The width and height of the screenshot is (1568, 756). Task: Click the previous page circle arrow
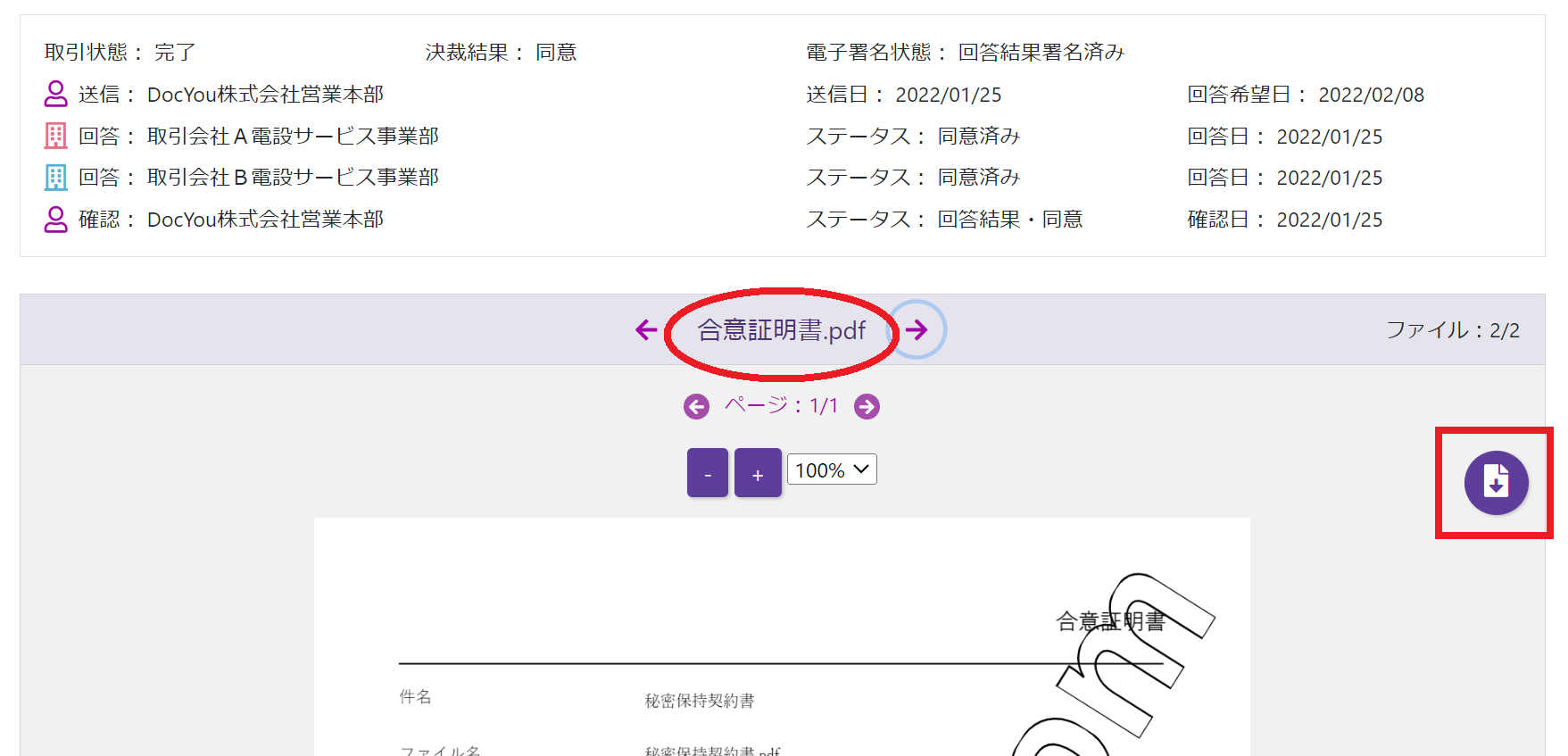696,407
